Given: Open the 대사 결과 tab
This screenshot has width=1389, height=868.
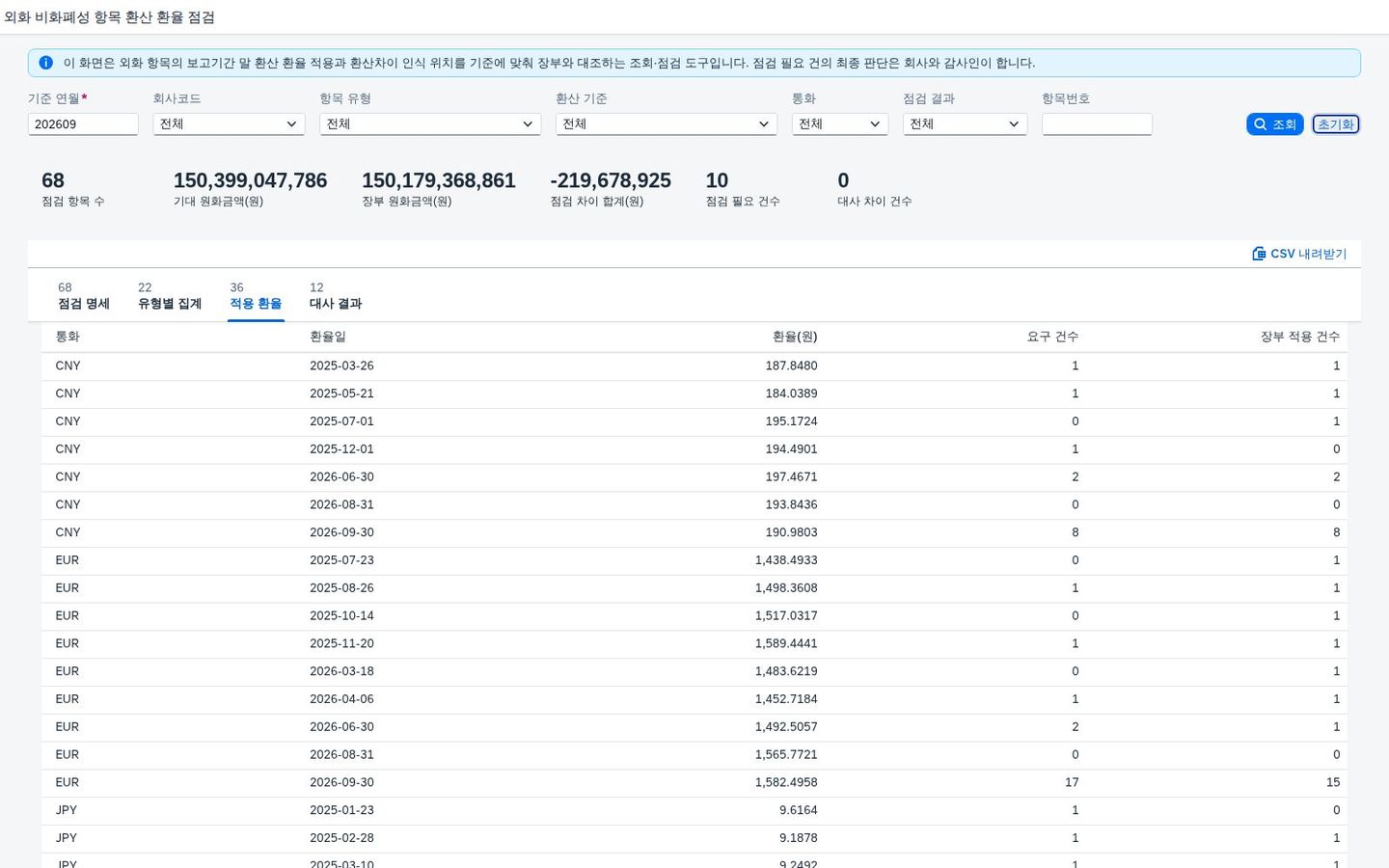Looking at the screenshot, I should 336,296.
